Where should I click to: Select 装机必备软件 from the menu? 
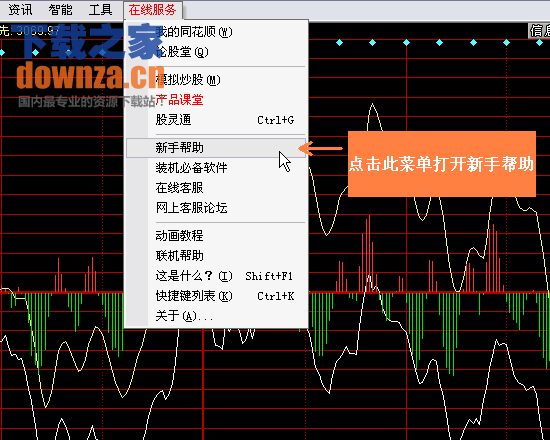[x=216, y=168]
